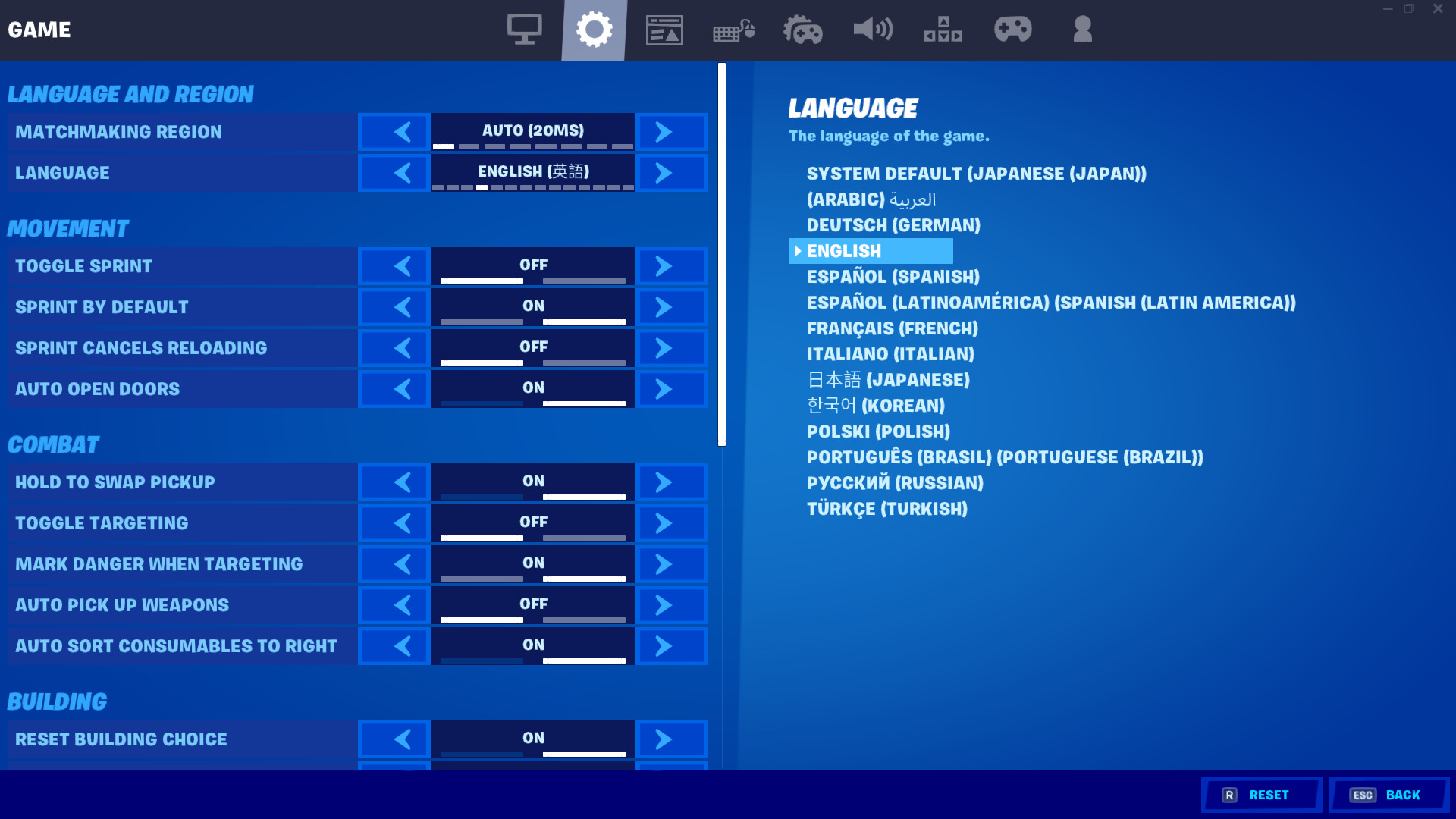
Task: Expand language selection options right
Action: coord(663,172)
